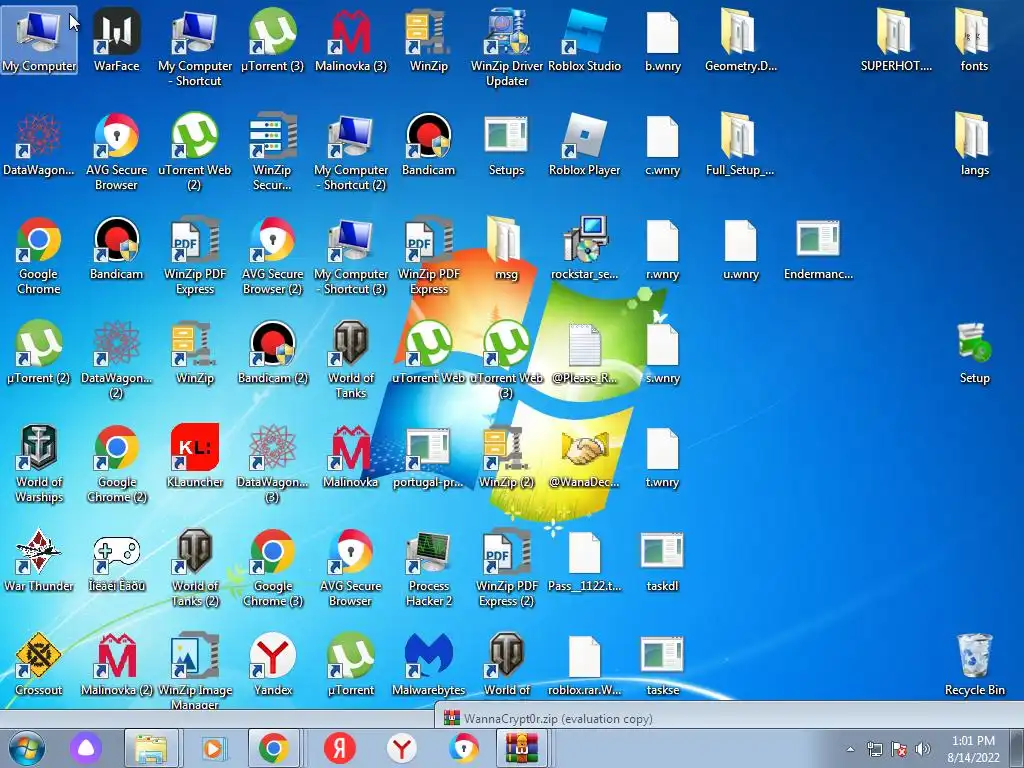This screenshot has height=768, width=1024.
Task: Open the volume control in tray
Action: (x=923, y=749)
